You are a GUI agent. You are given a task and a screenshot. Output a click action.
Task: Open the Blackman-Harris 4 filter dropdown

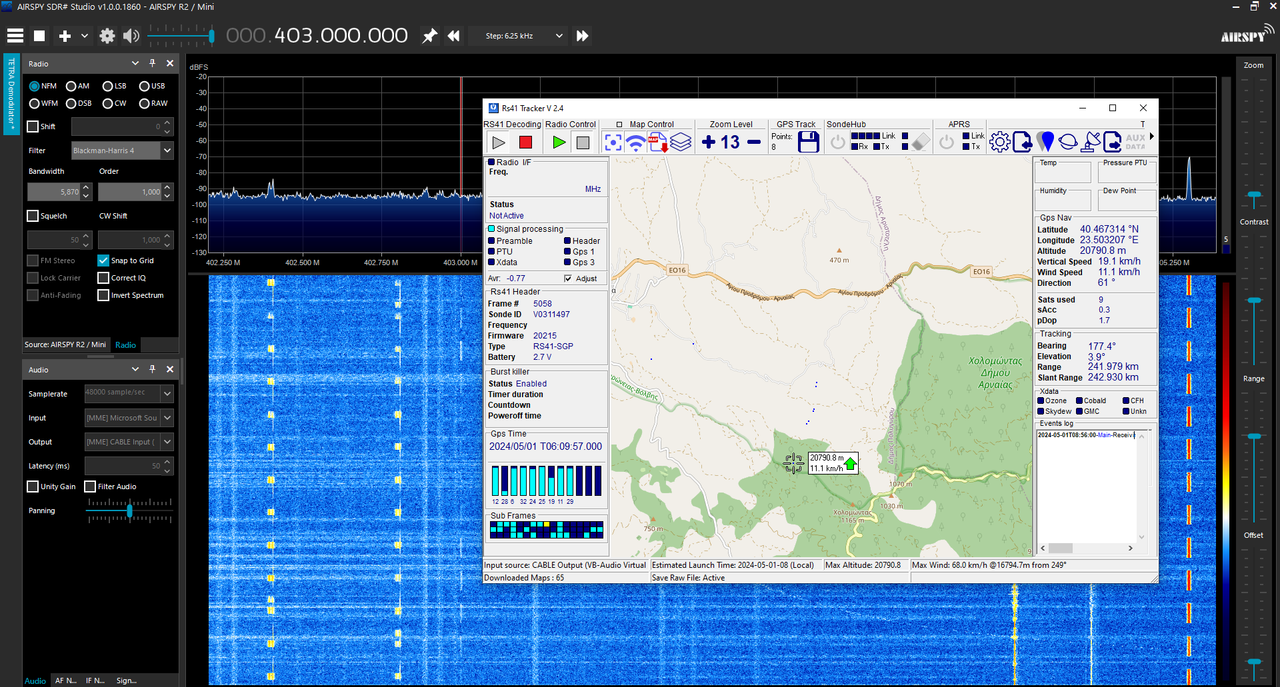pyautogui.click(x=122, y=150)
